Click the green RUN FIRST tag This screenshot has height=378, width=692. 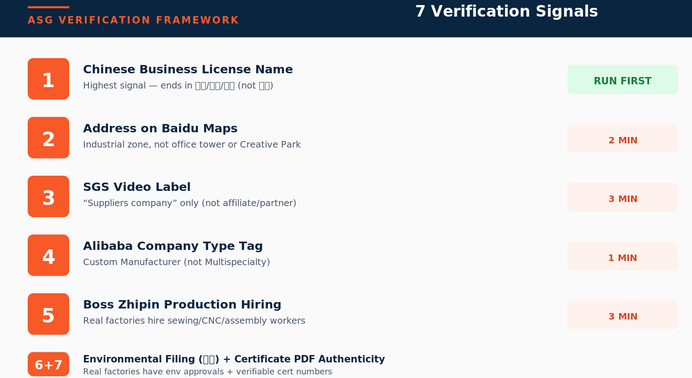click(622, 80)
